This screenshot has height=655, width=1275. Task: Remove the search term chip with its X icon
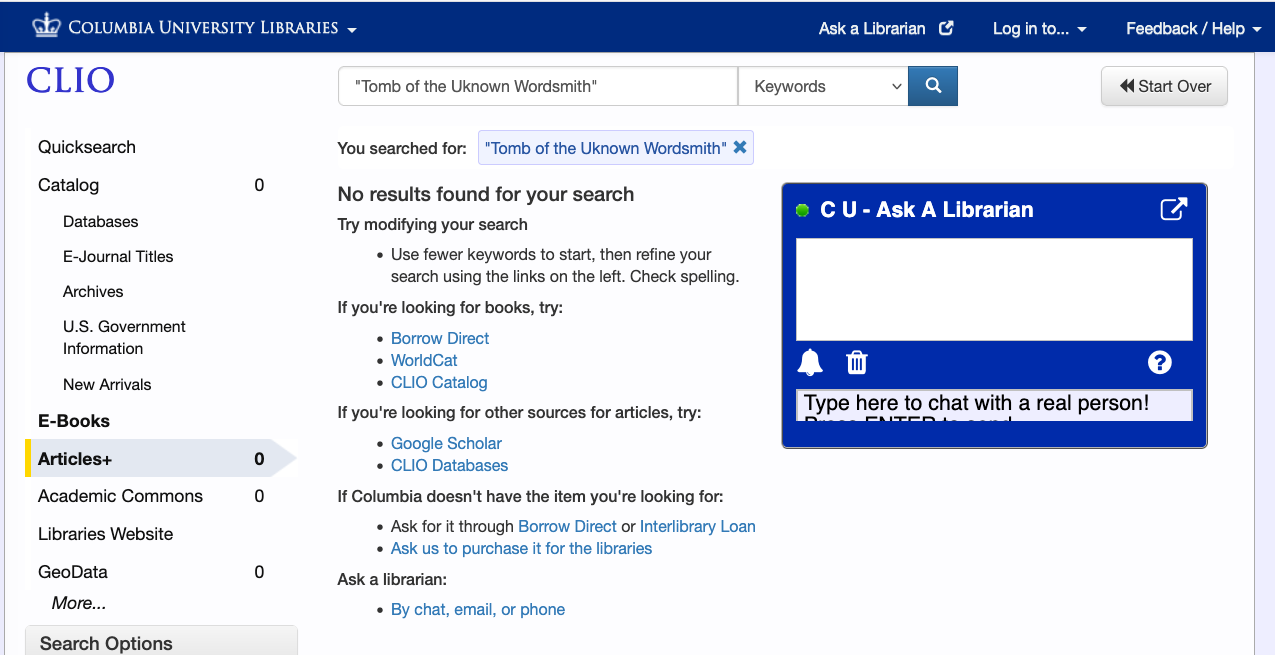(740, 147)
